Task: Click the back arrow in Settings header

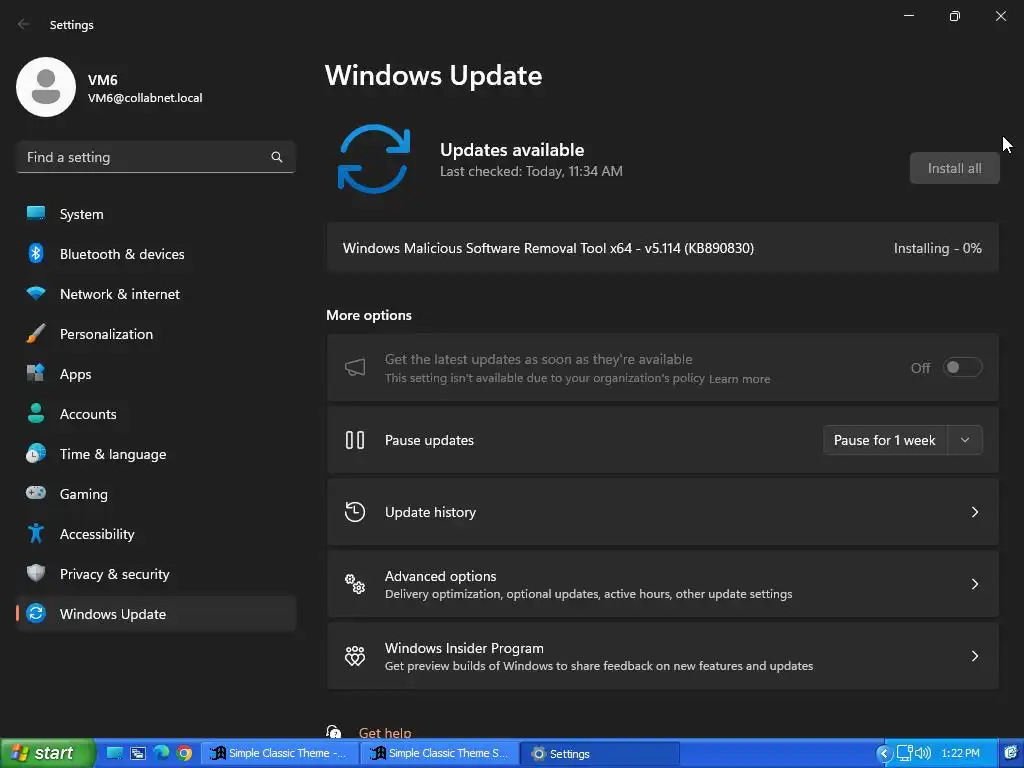Action: [x=24, y=24]
